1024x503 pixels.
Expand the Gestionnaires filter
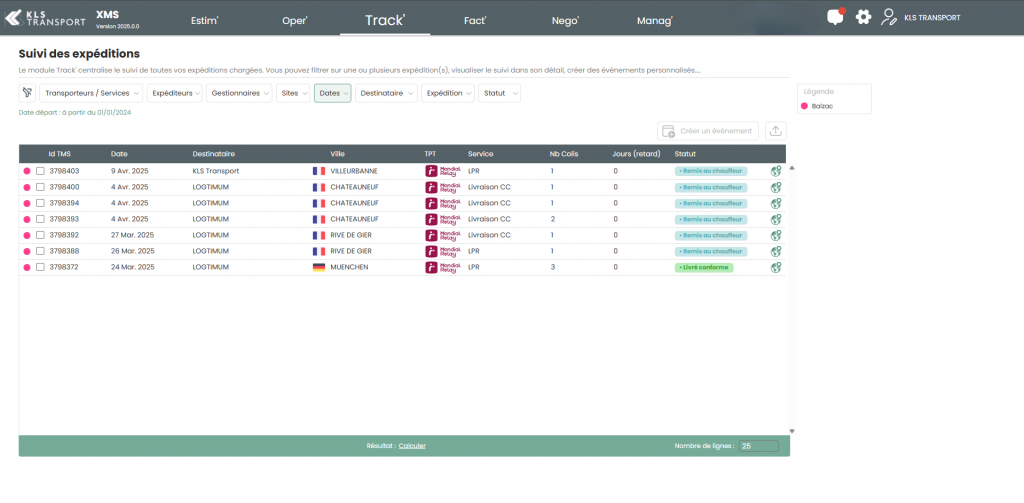point(239,93)
